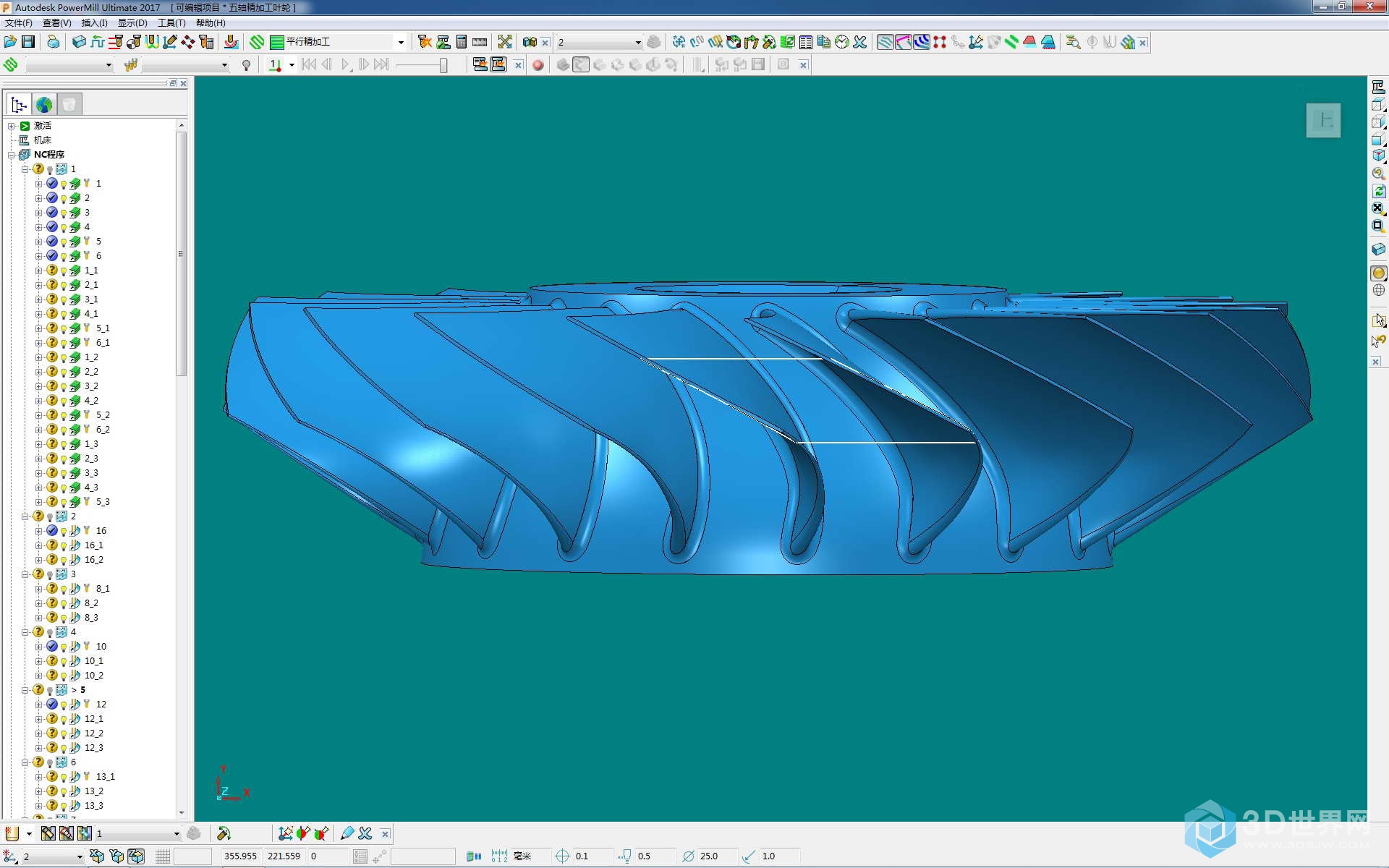Screen dimensions: 1389x868
Task: Open the 插入(I) menu
Action: pos(94,23)
